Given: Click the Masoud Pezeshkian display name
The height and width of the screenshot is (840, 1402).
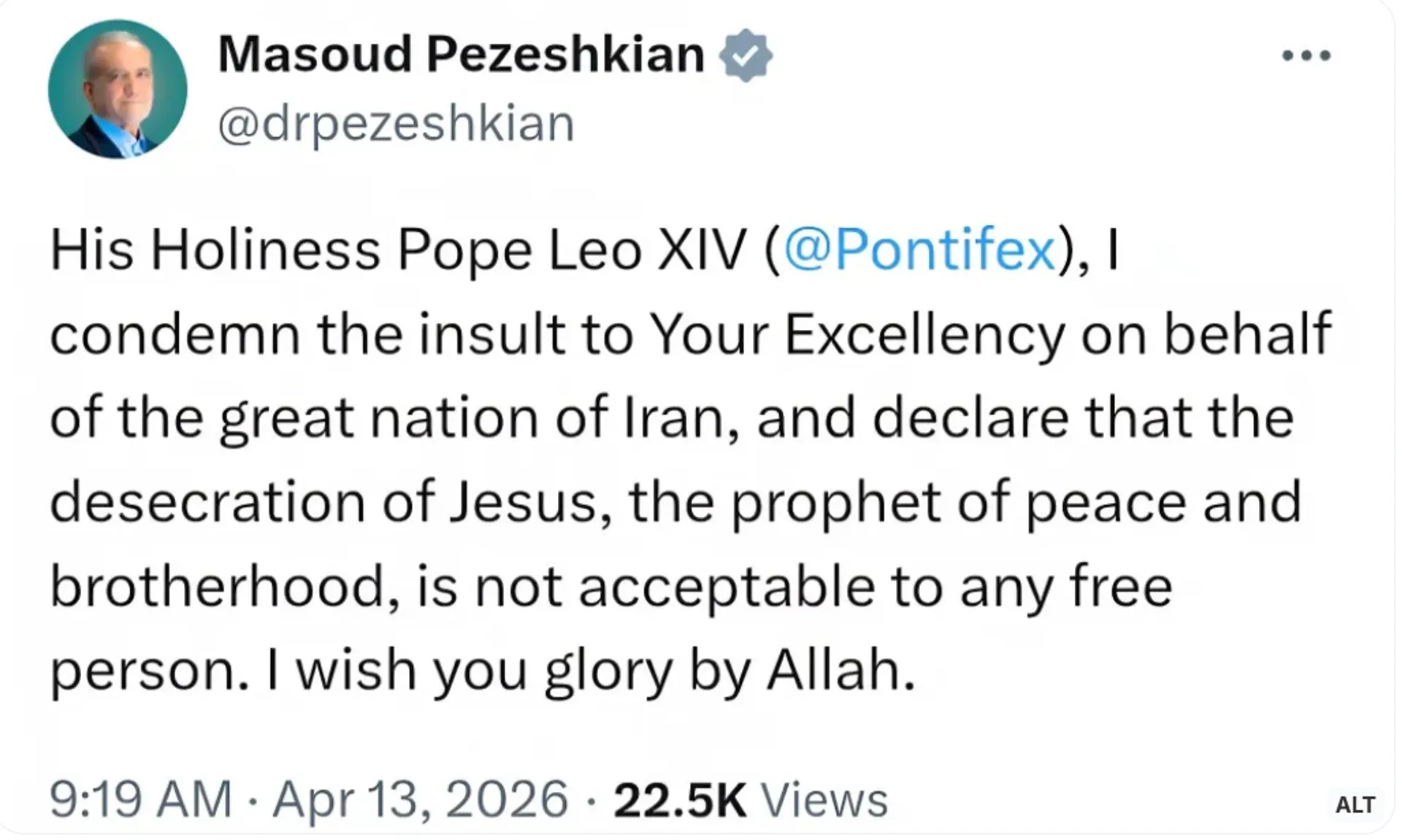Looking at the screenshot, I should (x=461, y=55).
